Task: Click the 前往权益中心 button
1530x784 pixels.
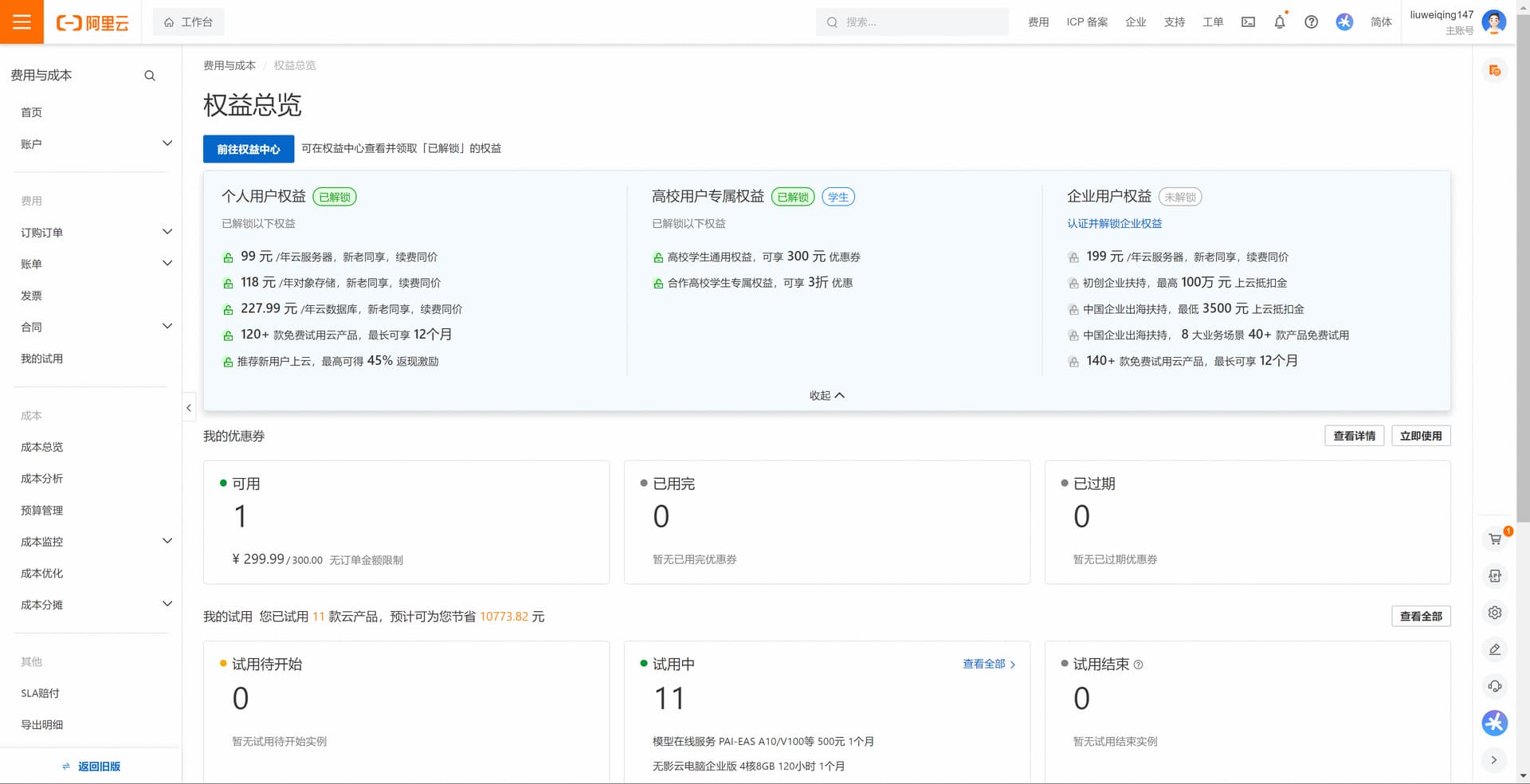Action: 249,149
